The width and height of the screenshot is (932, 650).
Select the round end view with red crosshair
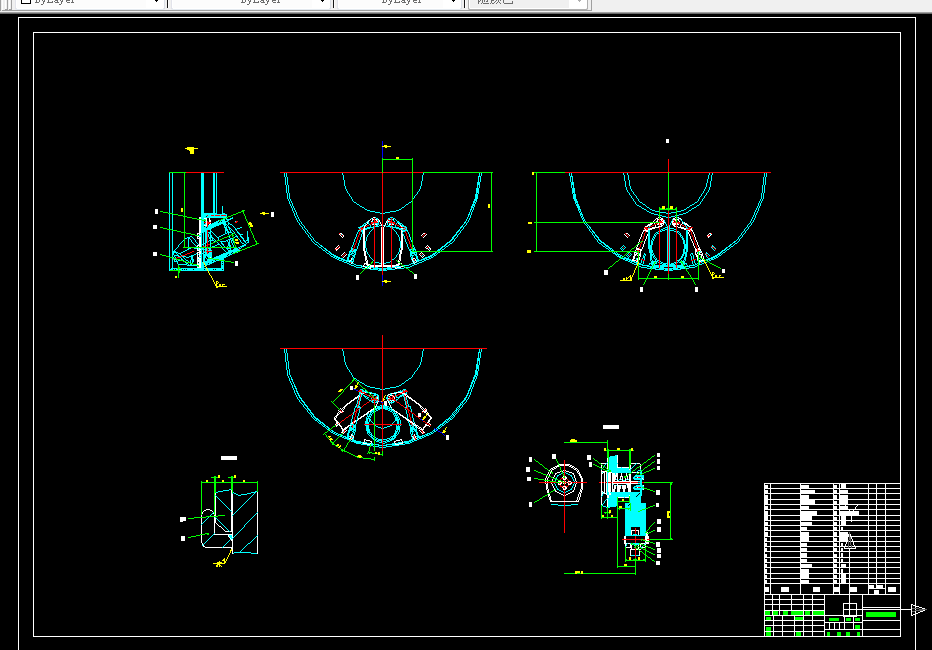point(564,484)
